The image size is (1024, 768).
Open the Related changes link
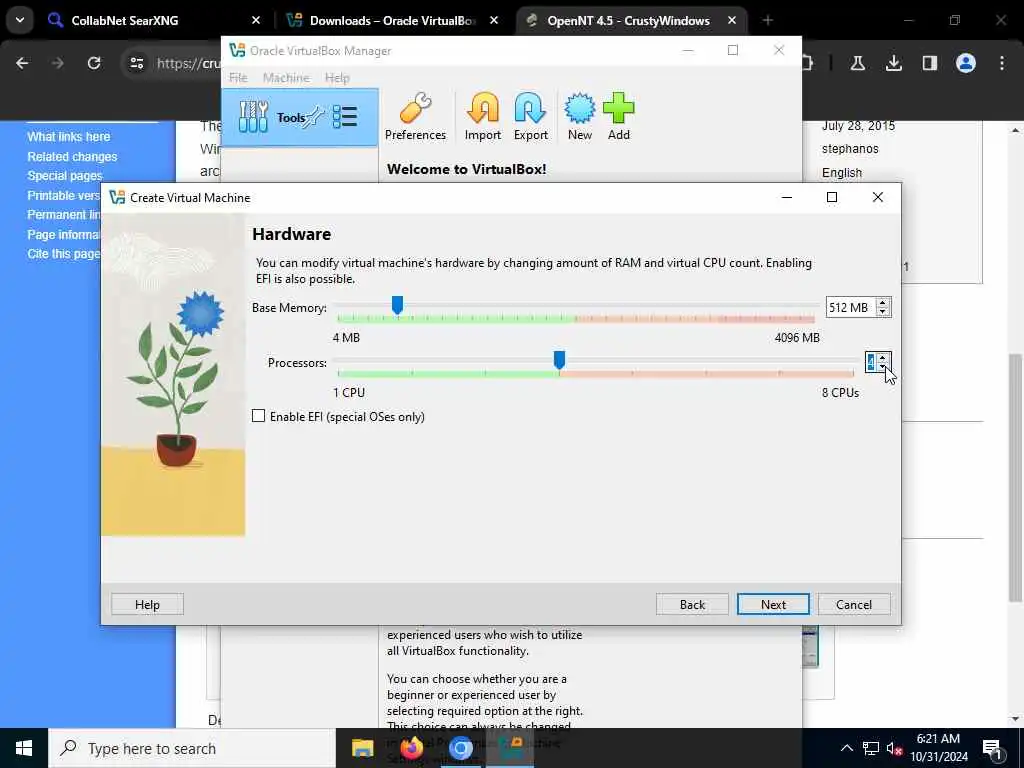pyautogui.click(x=72, y=157)
